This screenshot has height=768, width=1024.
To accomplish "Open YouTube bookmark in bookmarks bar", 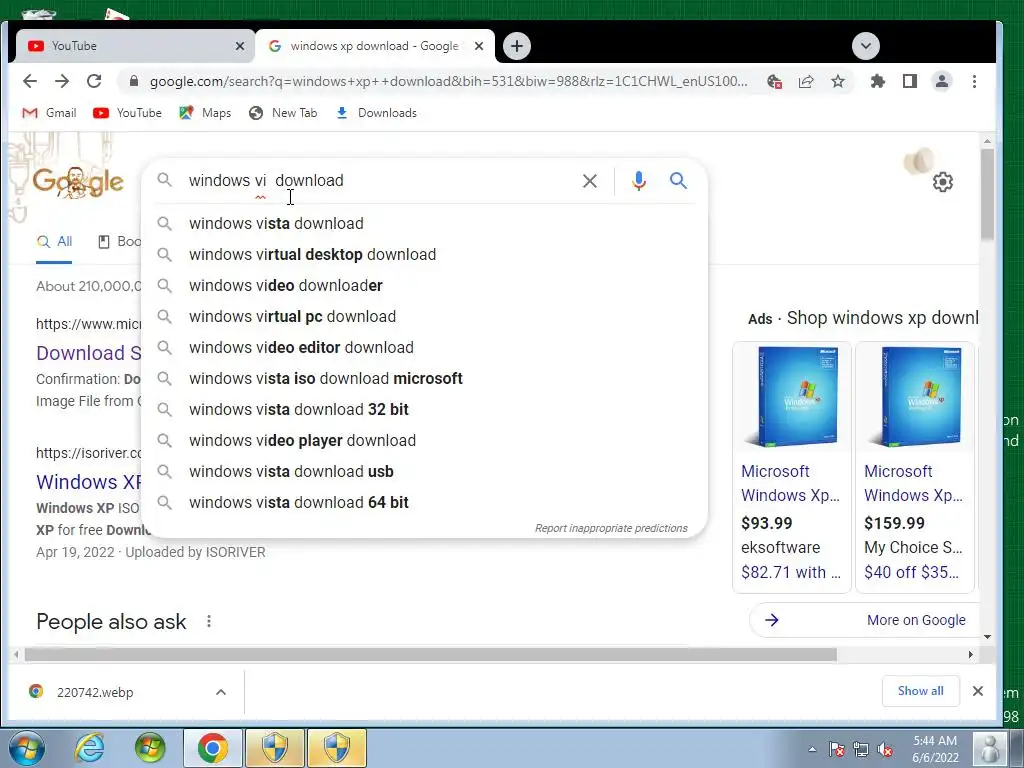I will [127, 113].
